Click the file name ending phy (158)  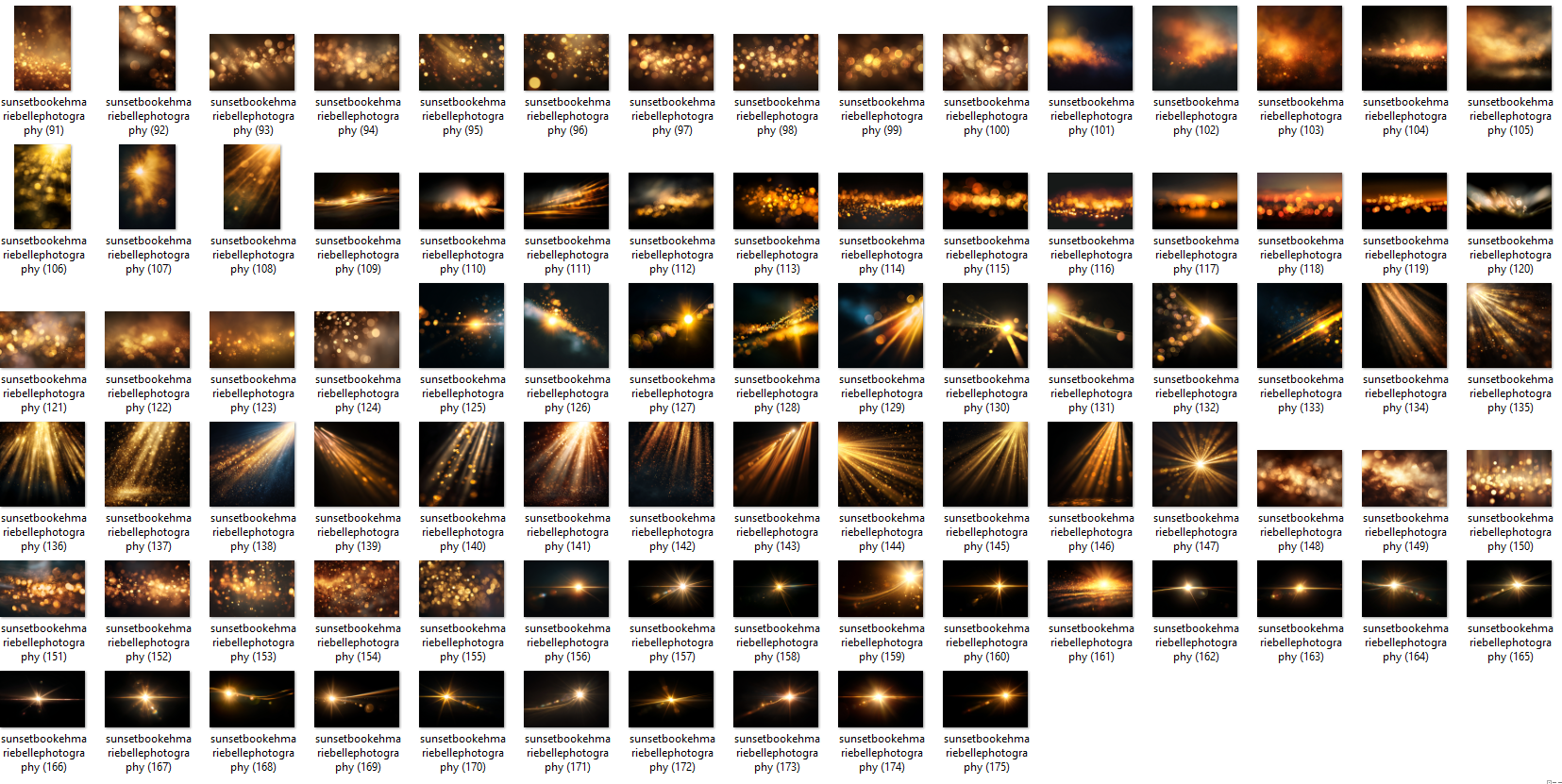[x=777, y=642]
